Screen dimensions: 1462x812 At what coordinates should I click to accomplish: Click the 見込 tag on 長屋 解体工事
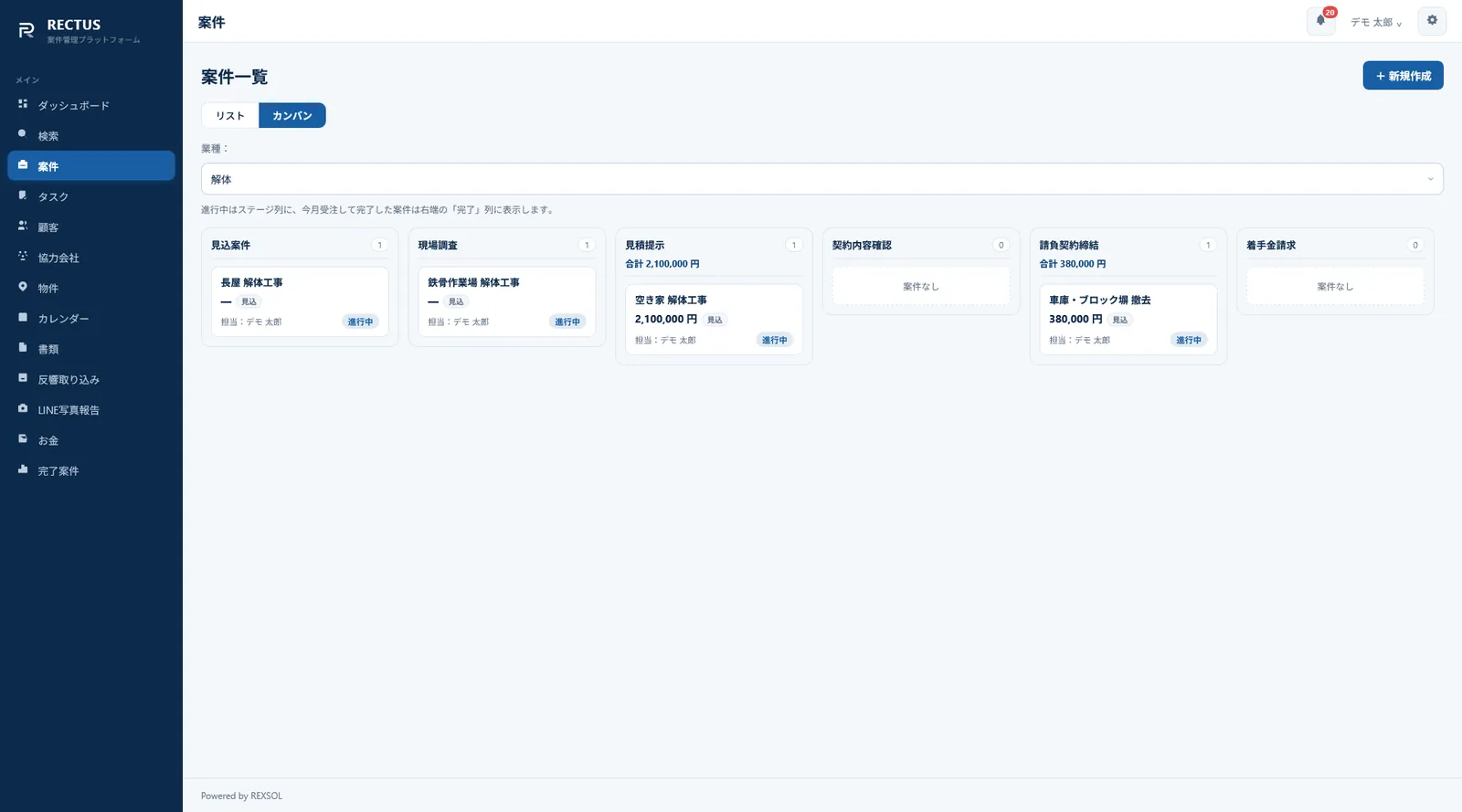coord(249,301)
